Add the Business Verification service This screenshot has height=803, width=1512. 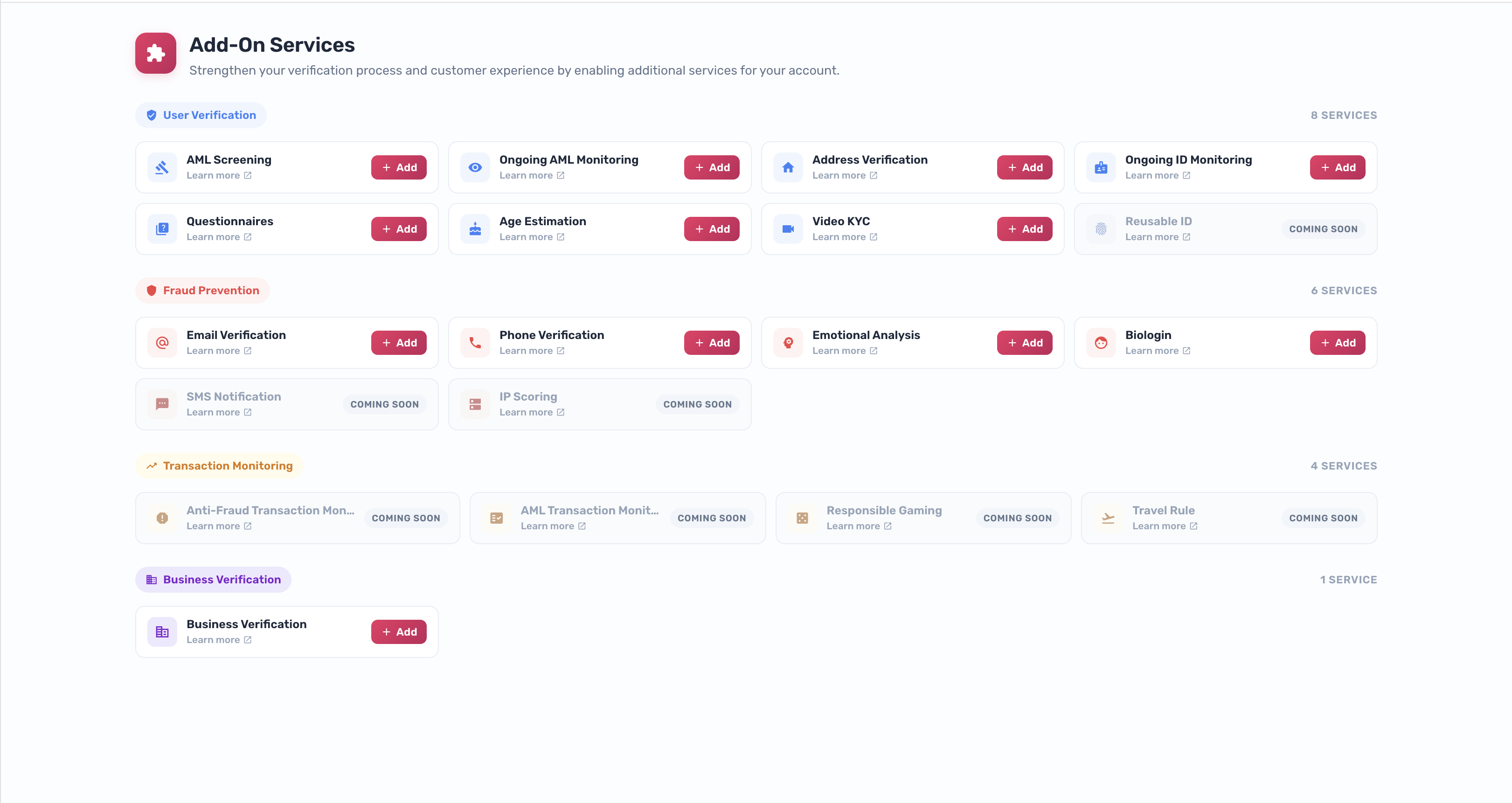399,631
